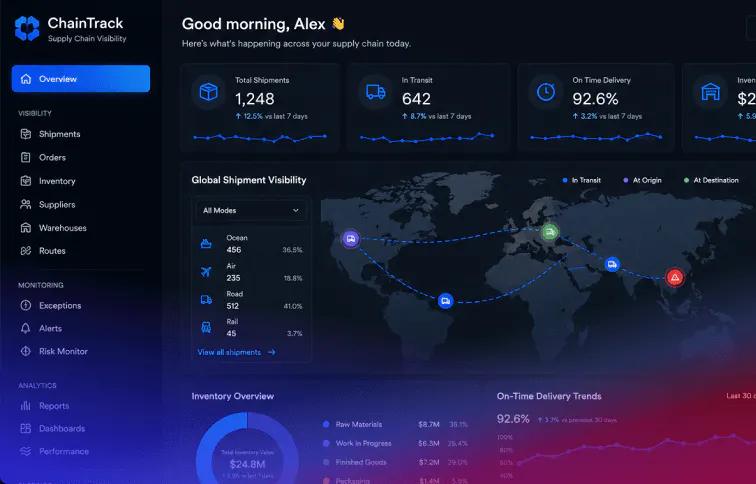Screen dimensions: 756x484
Task: Click the Warehouses building icon
Action: click(x=26, y=228)
